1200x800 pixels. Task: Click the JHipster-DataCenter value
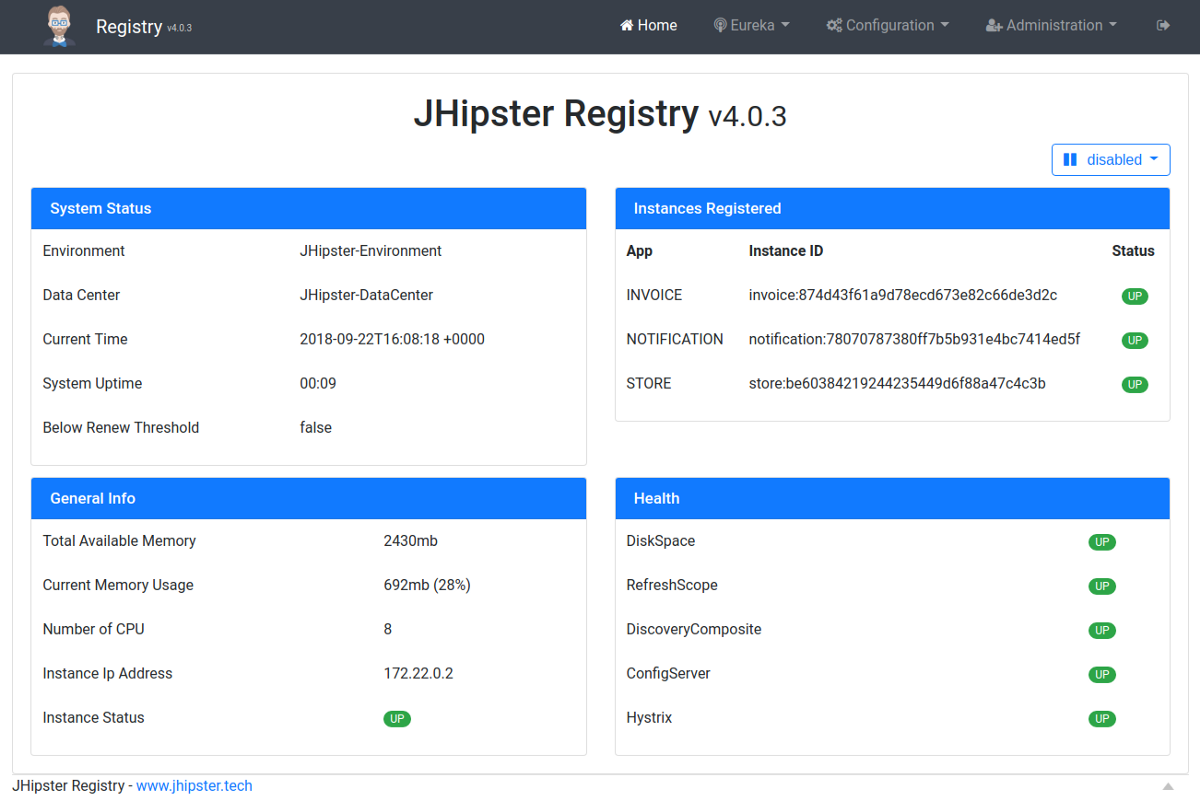(x=366, y=295)
